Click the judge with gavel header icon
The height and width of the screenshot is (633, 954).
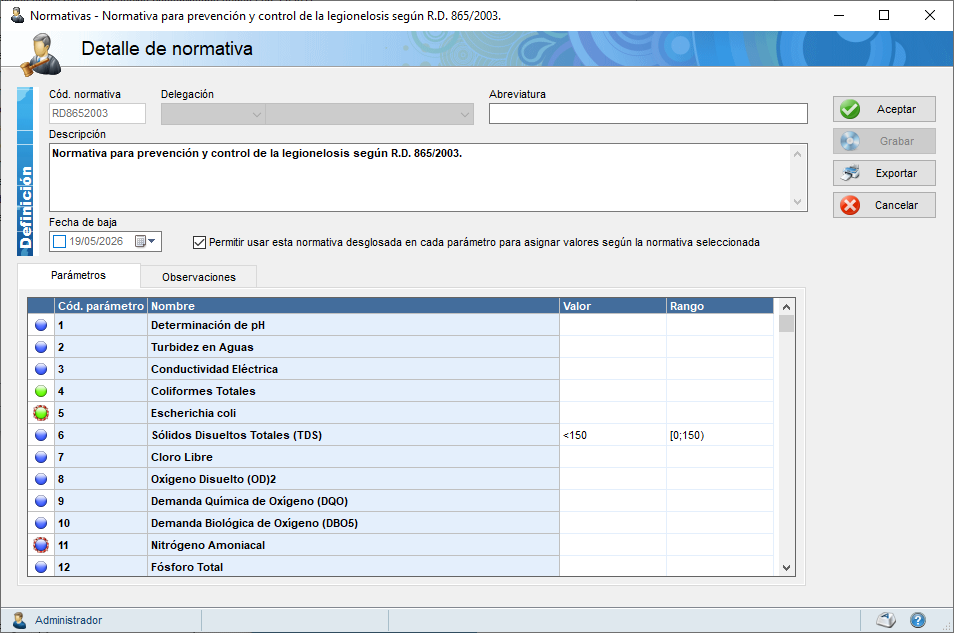coord(41,55)
